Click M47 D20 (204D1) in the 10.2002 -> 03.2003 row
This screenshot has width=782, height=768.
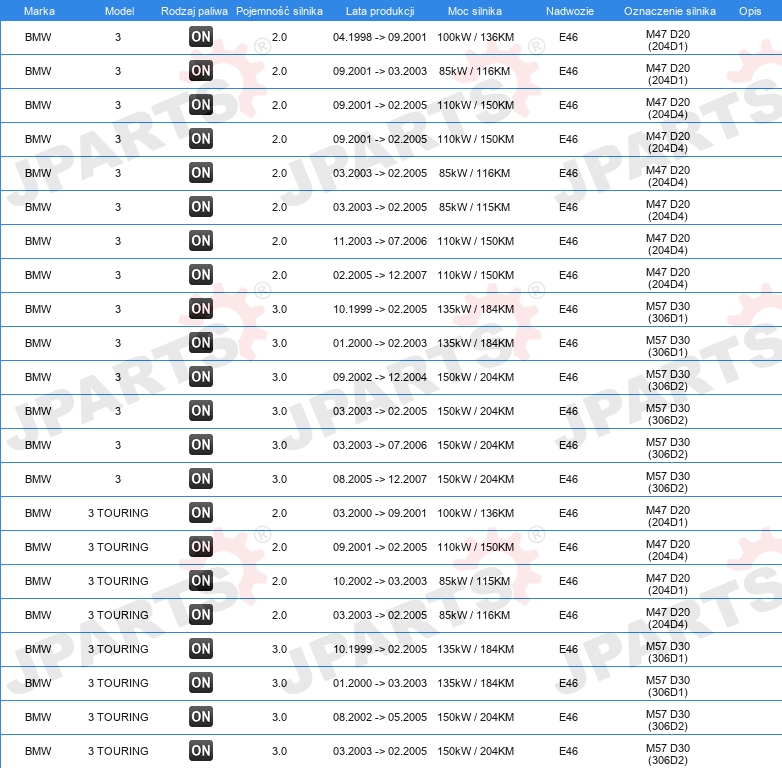pos(668,584)
